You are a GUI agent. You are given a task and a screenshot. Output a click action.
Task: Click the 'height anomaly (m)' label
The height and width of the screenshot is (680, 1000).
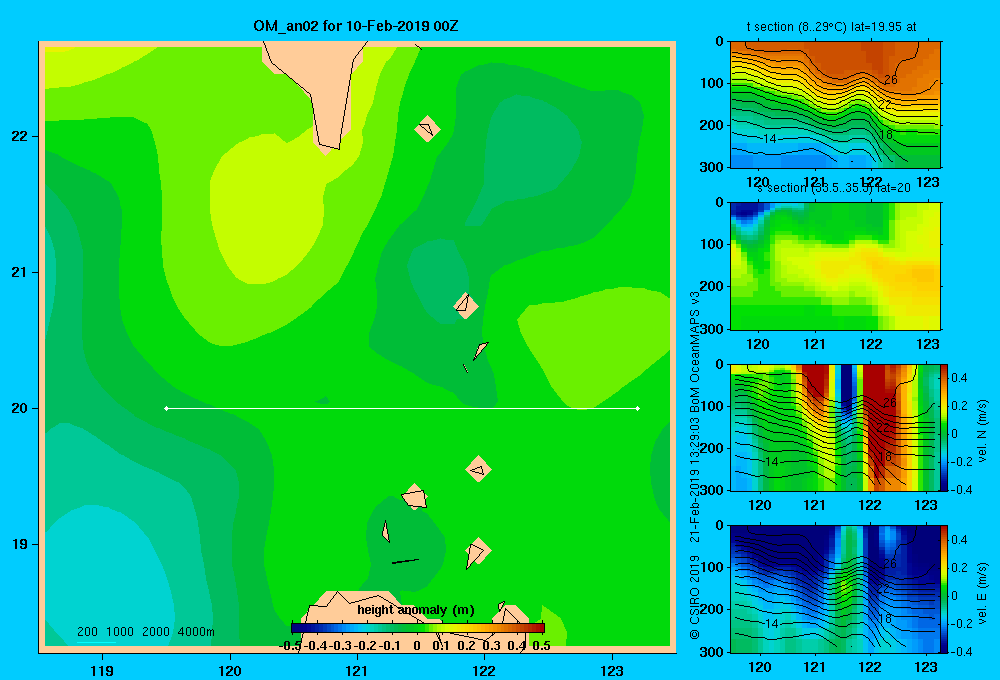(416, 610)
